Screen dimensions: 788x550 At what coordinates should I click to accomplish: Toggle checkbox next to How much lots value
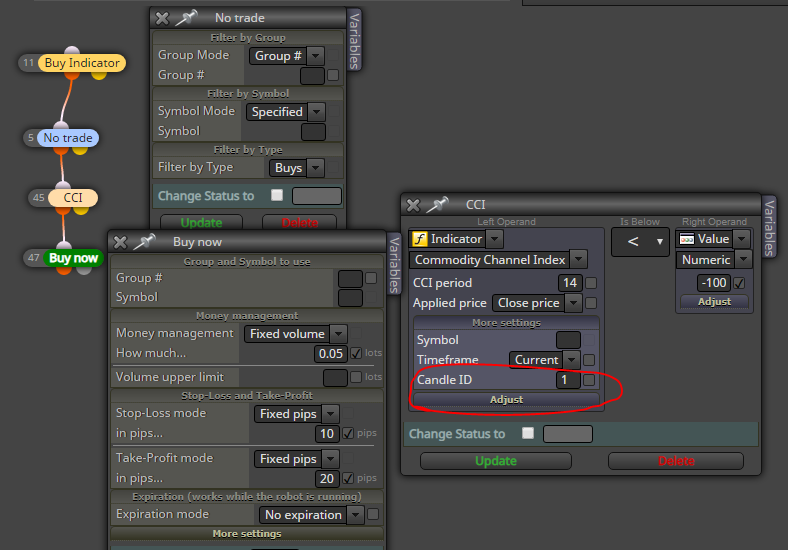356,353
